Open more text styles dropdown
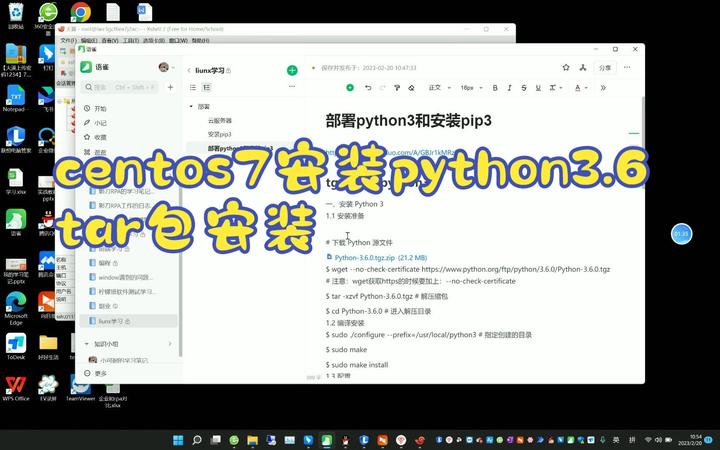This screenshot has width=720, height=450. (556, 88)
